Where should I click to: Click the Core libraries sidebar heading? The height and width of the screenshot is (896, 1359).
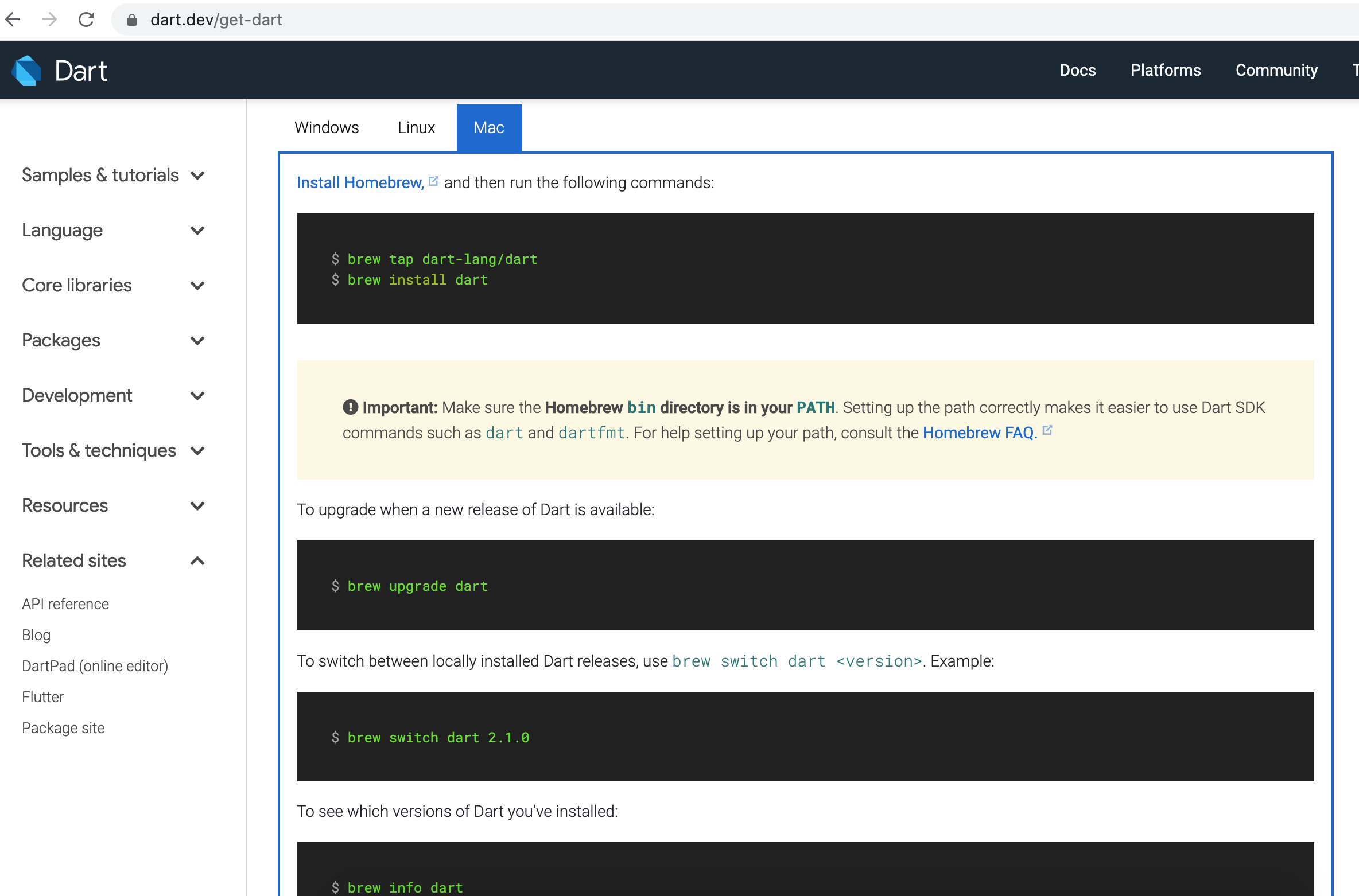(x=77, y=285)
